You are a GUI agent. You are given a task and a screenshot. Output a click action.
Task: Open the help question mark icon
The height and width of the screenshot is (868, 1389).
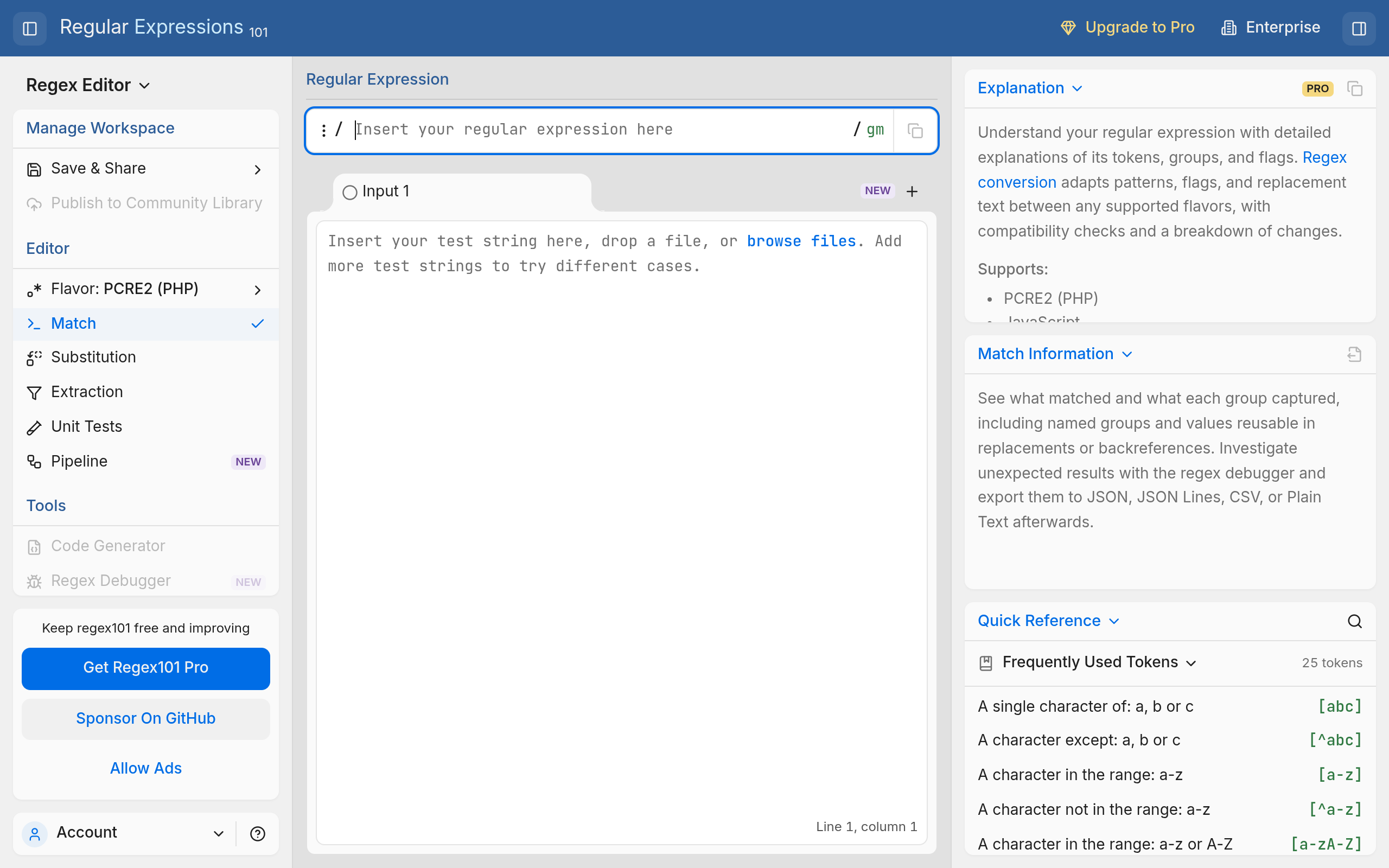258,834
